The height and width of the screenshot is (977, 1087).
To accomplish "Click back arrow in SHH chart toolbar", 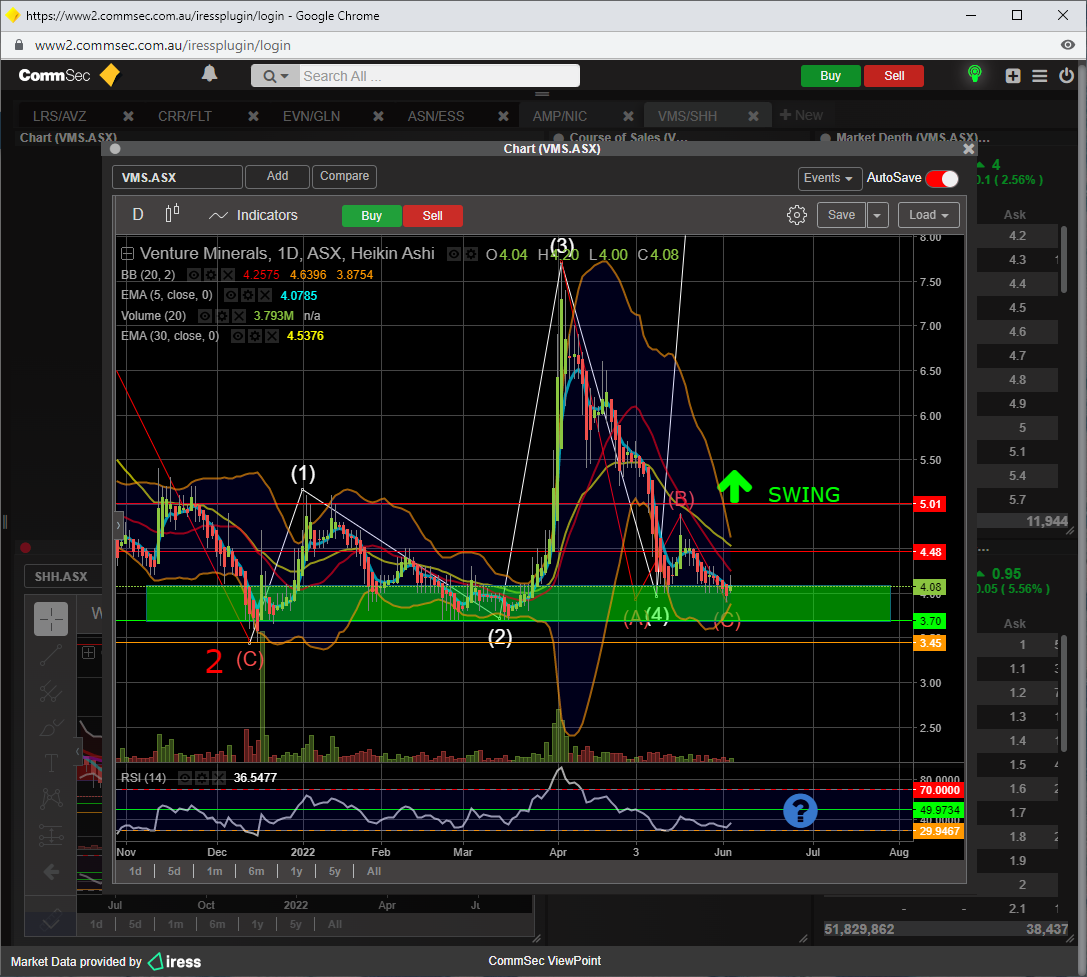I will click(x=51, y=872).
